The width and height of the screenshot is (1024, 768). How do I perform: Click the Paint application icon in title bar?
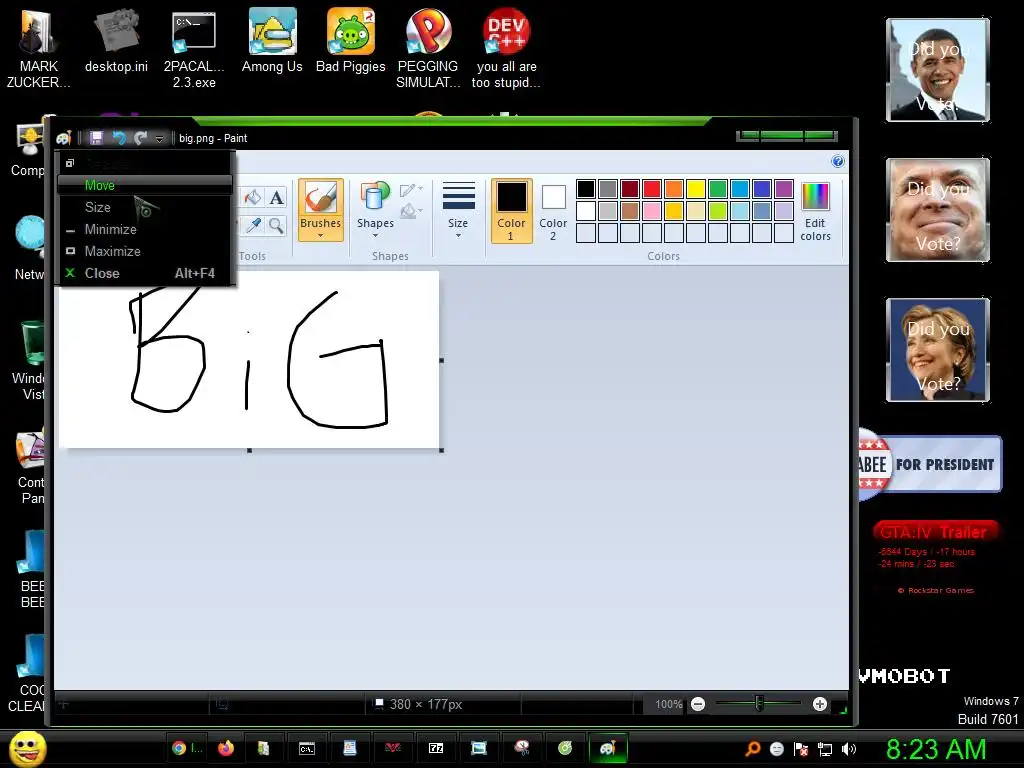63,138
